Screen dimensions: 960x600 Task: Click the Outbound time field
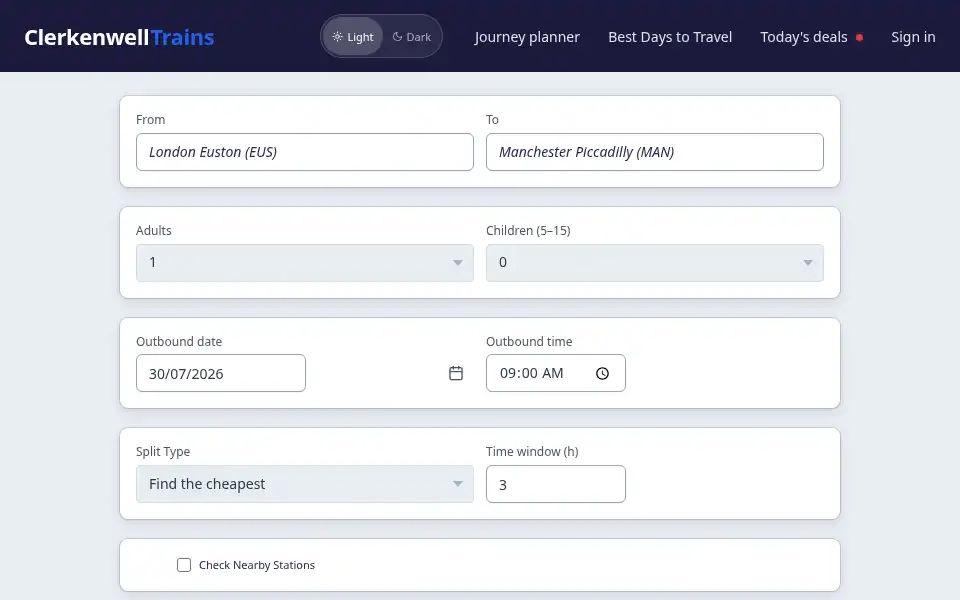click(x=556, y=373)
